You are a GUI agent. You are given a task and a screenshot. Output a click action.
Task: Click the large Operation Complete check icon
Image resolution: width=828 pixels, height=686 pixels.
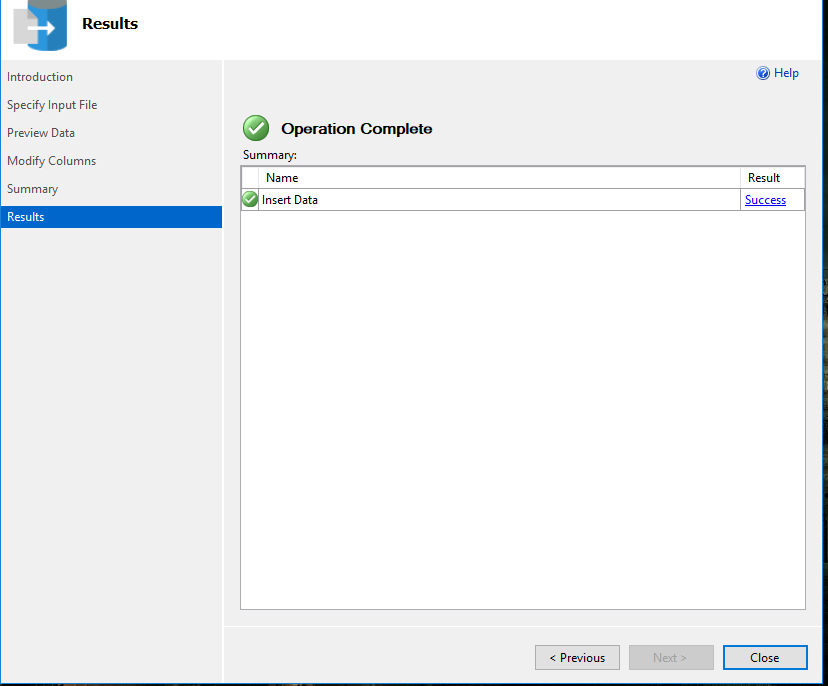pos(256,128)
